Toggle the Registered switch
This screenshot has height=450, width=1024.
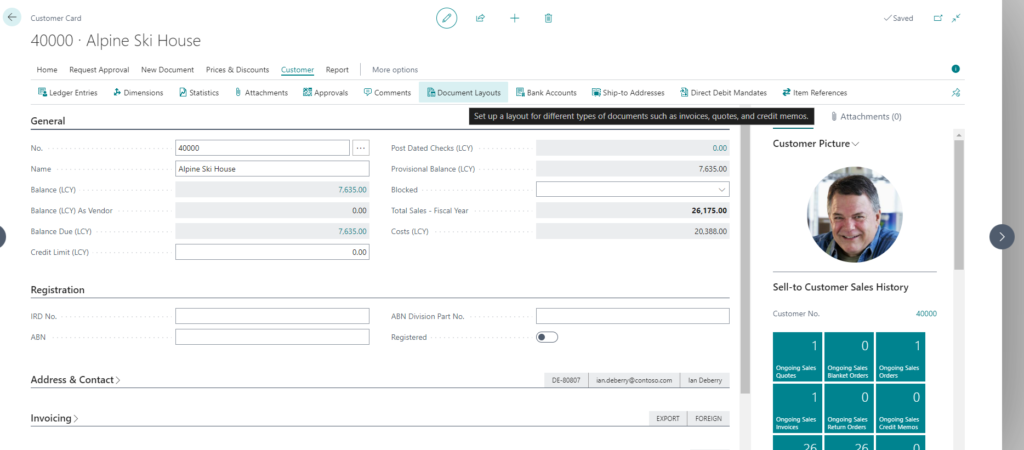click(x=547, y=337)
